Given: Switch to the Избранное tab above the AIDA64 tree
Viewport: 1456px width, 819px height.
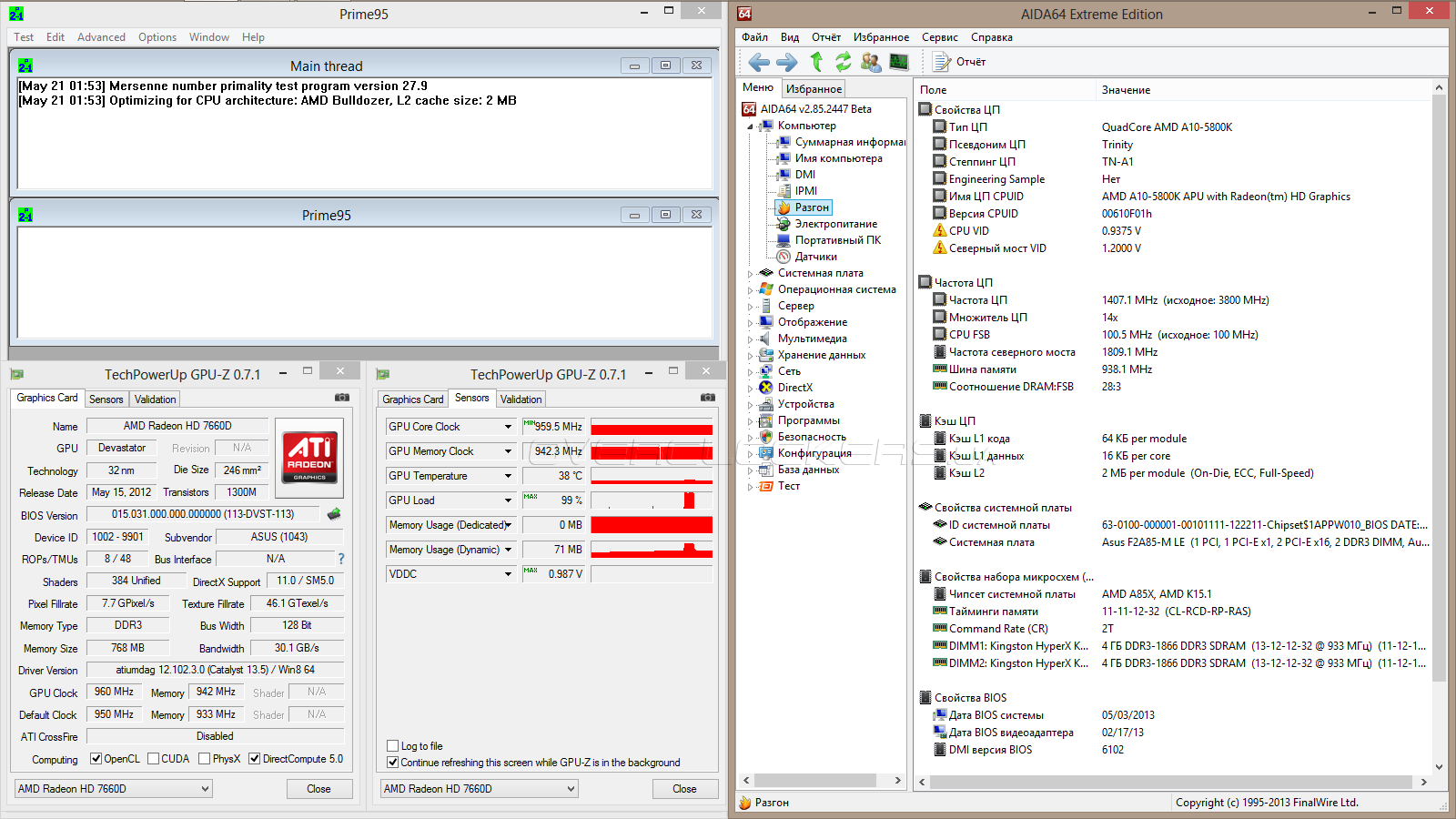Looking at the screenshot, I should click(814, 88).
